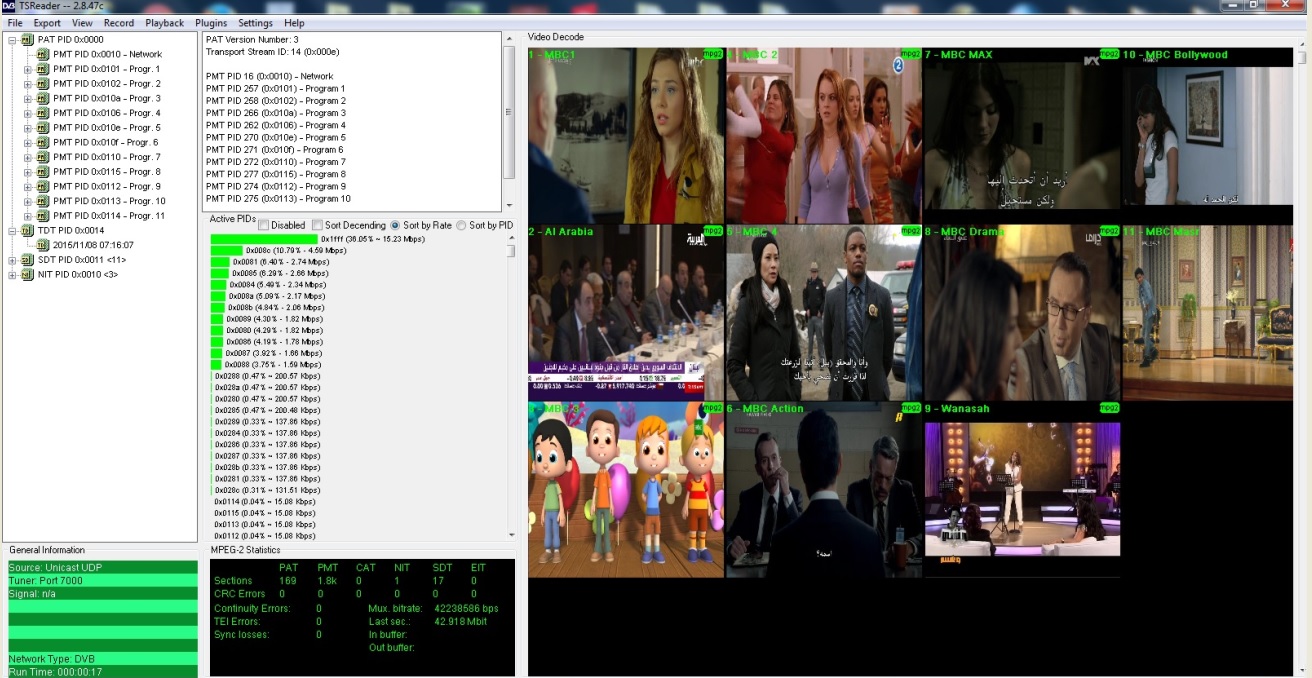Screen dimensions: 1312x678
Task: Expand the SDT PID 0x0011 node
Action: point(13,260)
